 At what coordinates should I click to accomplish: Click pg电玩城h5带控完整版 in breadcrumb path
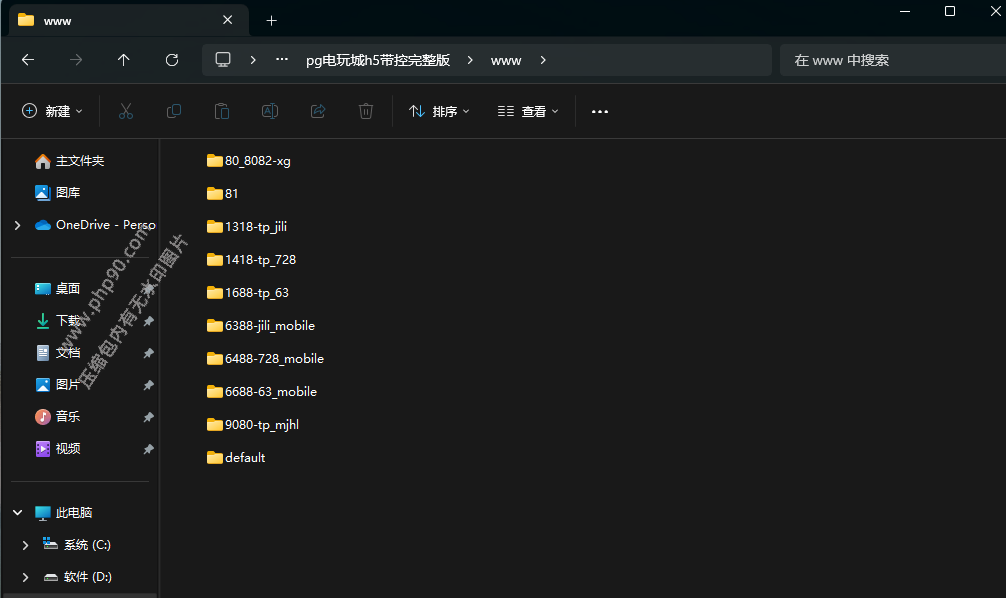(378, 60)
